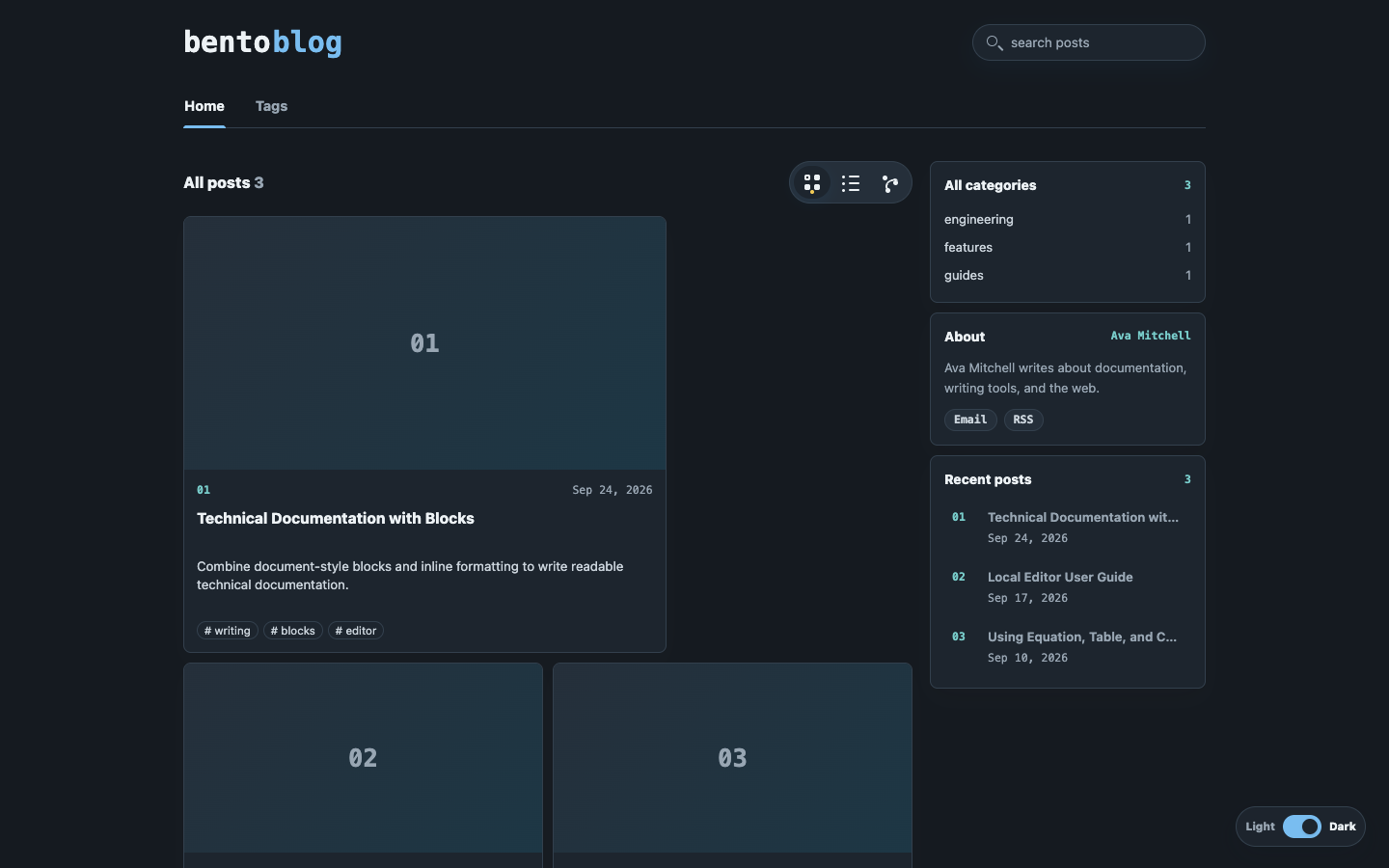Click the search magnifier icon

click(994, 42)
